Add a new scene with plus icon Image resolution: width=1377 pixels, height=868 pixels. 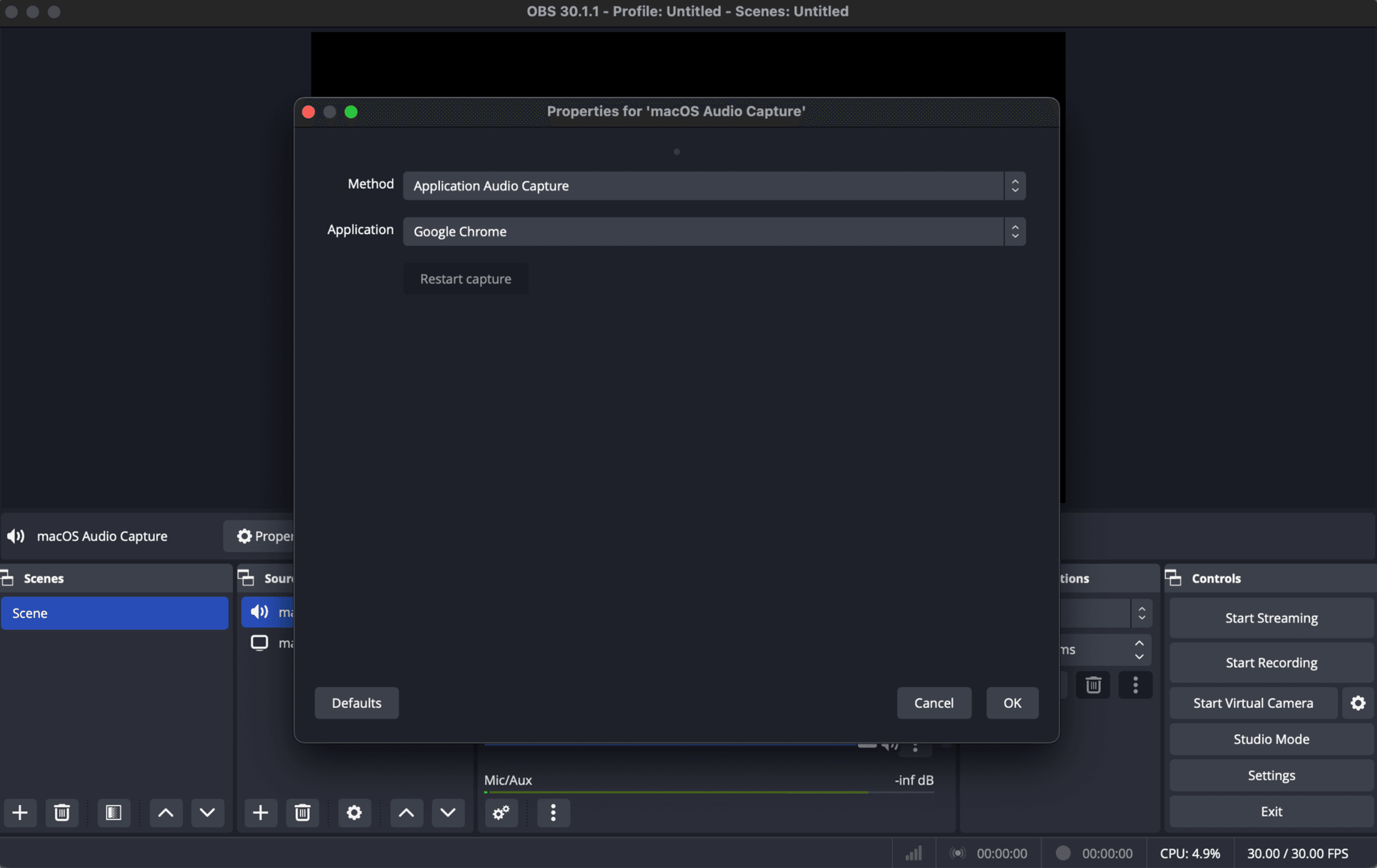click(x=20, y=812)
